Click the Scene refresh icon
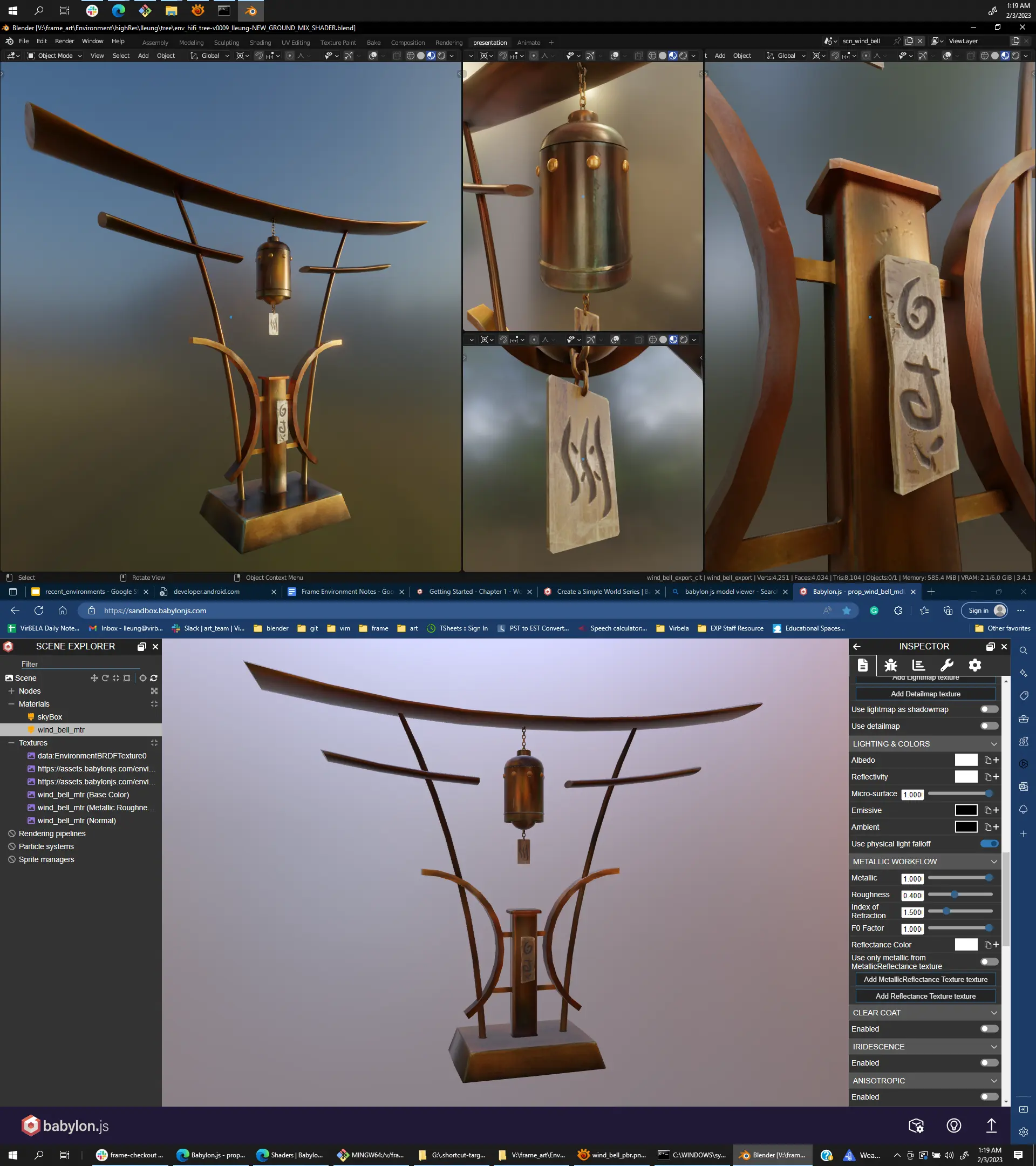This screenshot has width=1036, height=1166. [x=154, y=678]
